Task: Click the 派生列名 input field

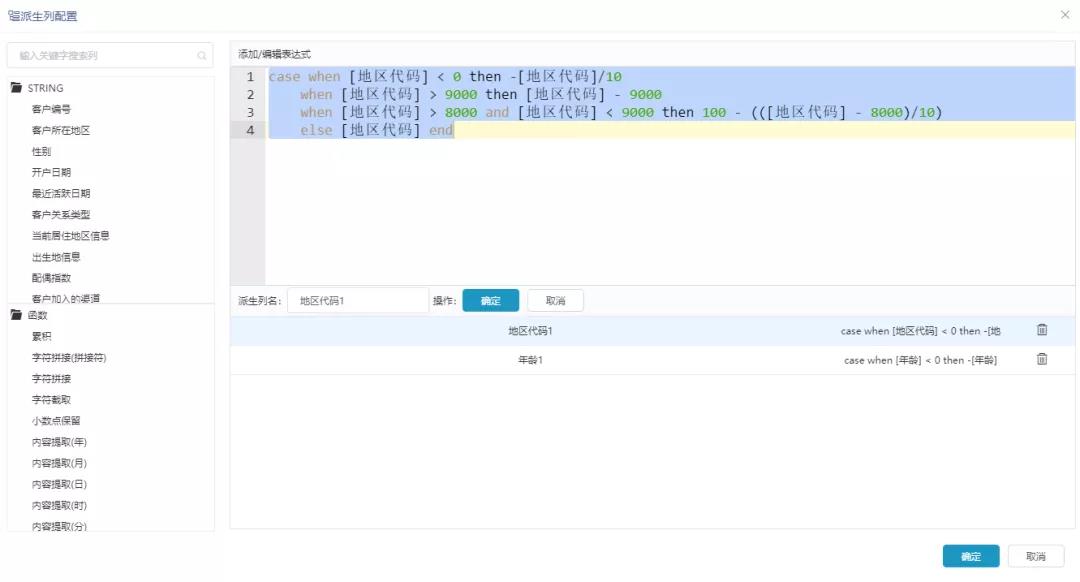Action: 357,301
